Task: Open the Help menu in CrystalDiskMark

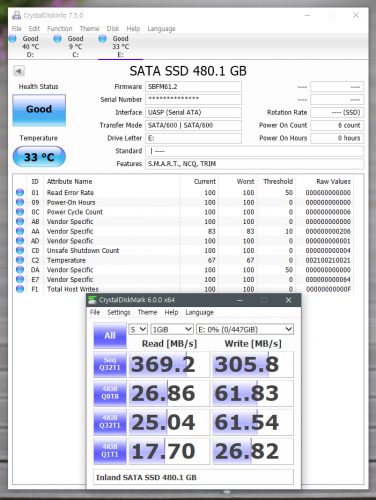Action: coord(171,312)
